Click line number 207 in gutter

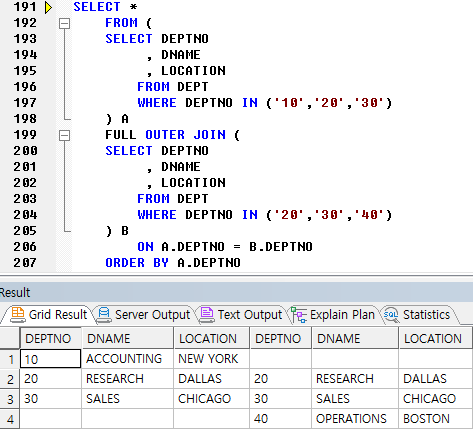(25, 263)
